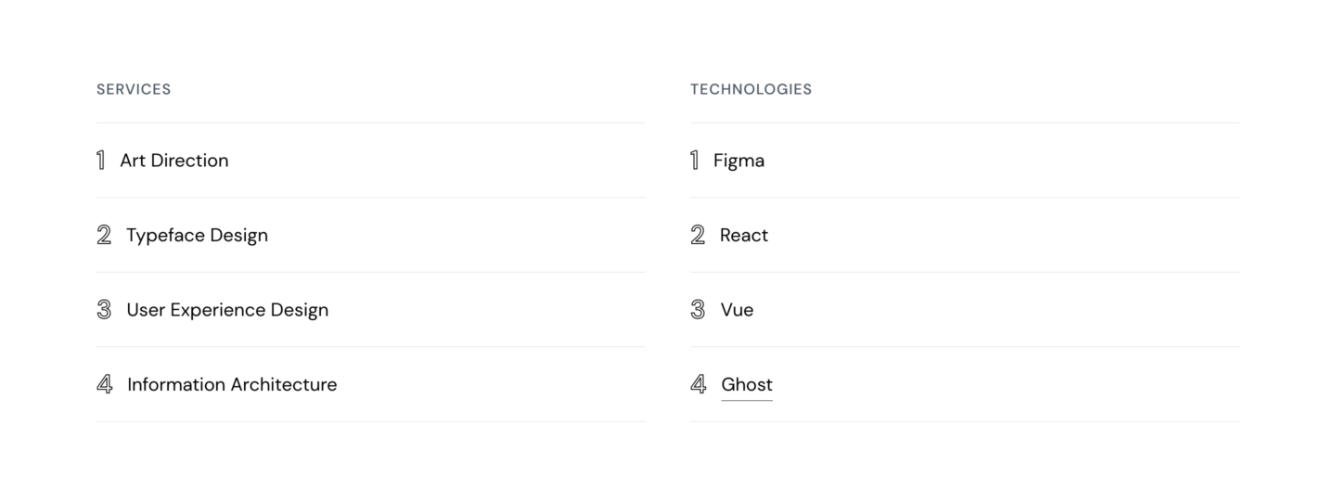
Task: Click the TECHNOLOGIES section heading
Action: pyautogui.click(x=751, y=89)
